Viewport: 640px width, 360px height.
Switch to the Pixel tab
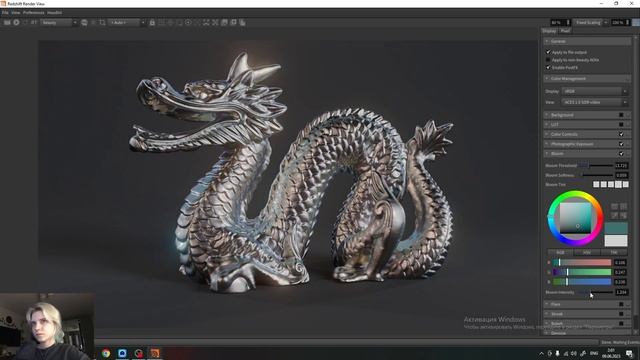565,31
